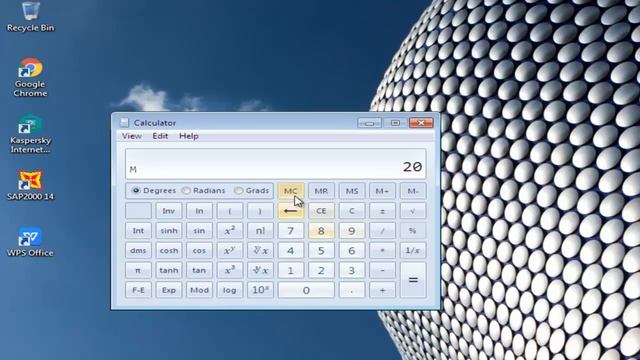Click the backspace arrow key

pyautogui.click(x=291, y=211)
